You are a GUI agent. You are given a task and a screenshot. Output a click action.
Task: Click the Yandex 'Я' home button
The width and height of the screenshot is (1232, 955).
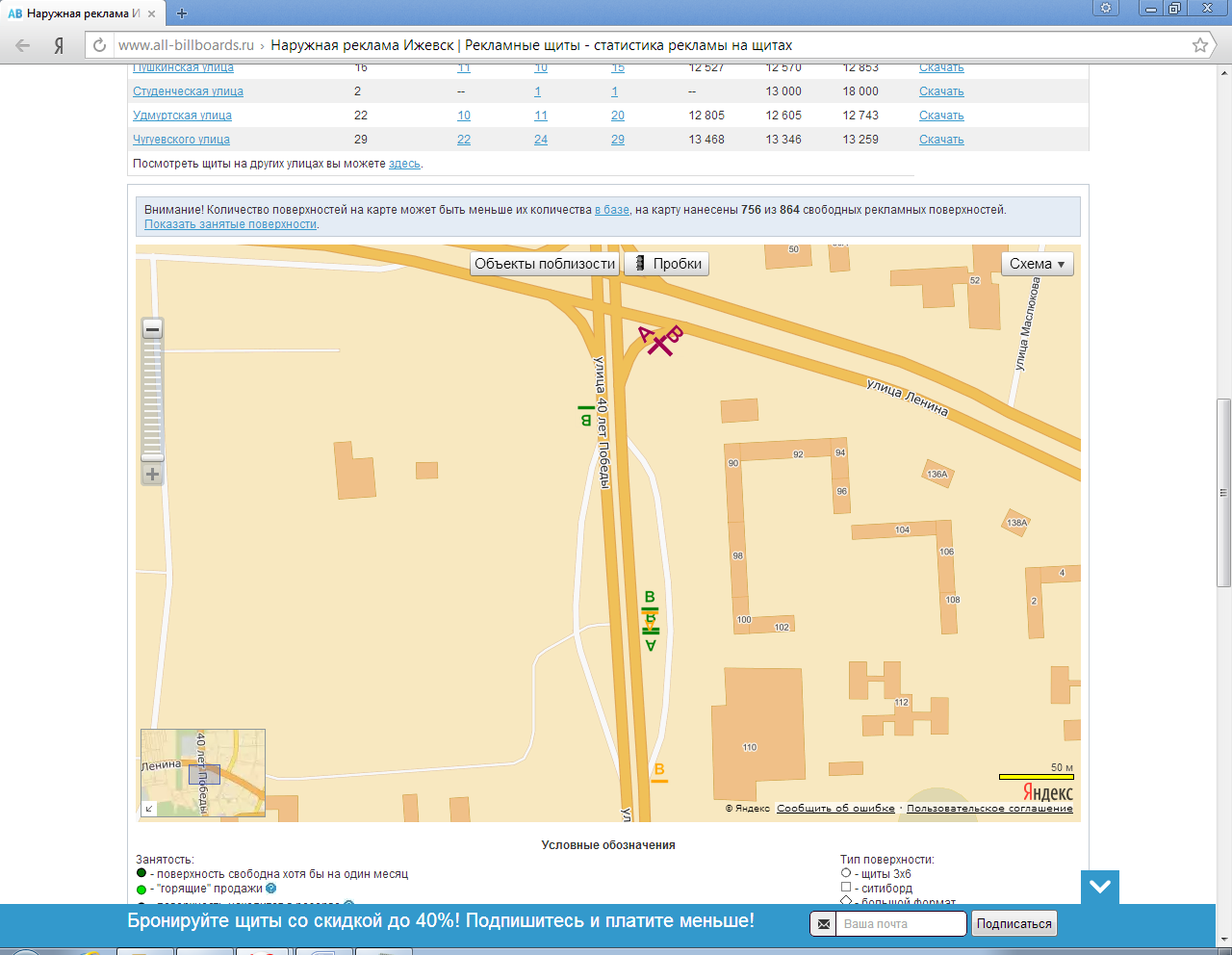(x=59, y=45)
